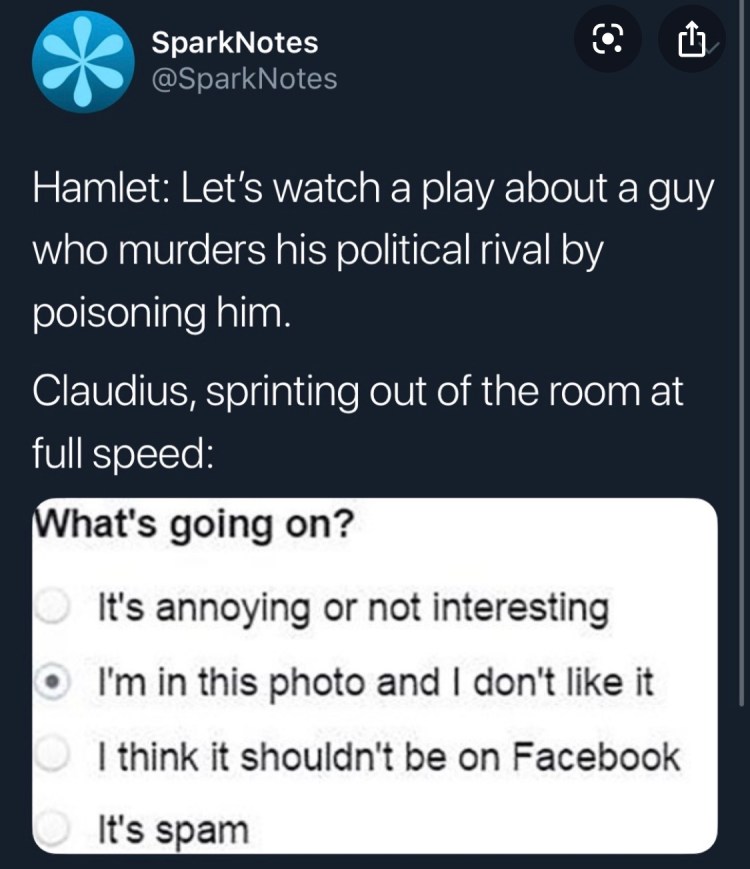The height and width of the screenshot is (869, 750).
Task: Click the @SparkNotes handle
Action: pyautogui.click(x=244, y=78)
